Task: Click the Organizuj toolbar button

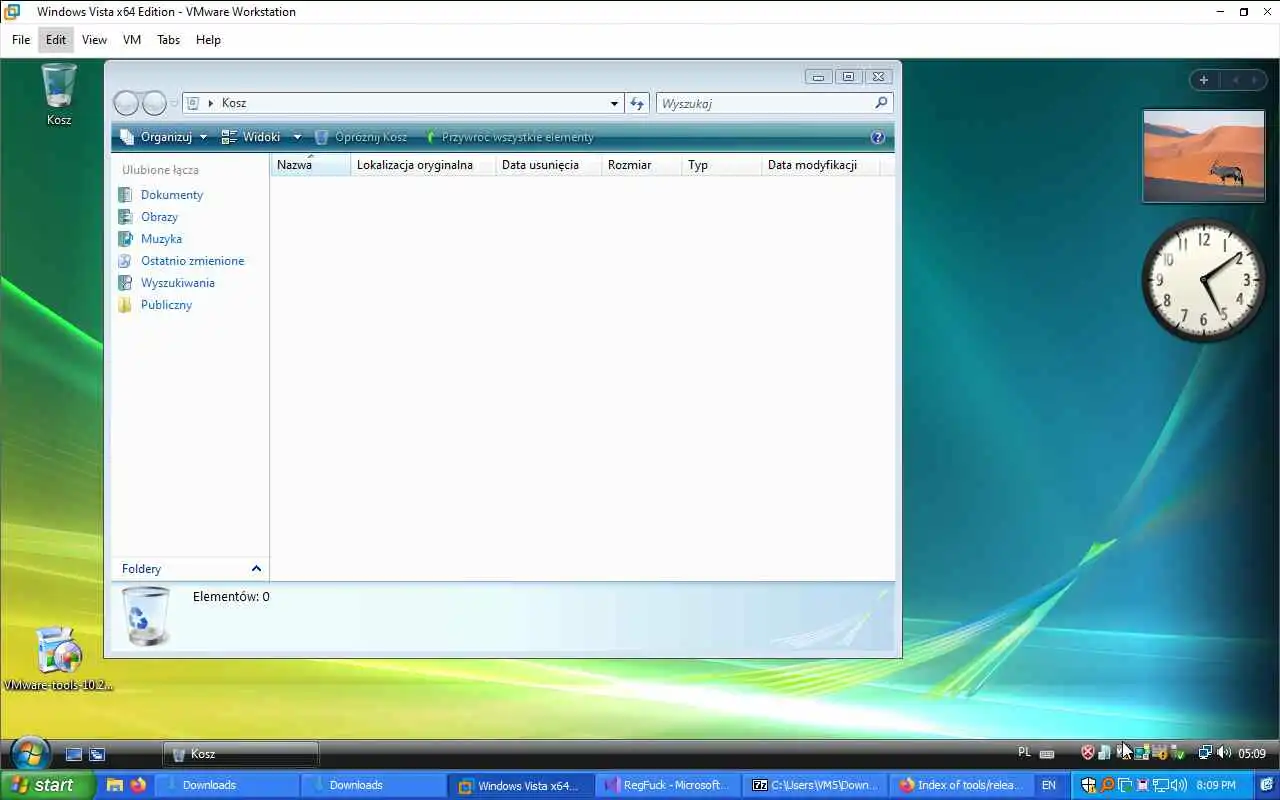Action: coord(163,137)
